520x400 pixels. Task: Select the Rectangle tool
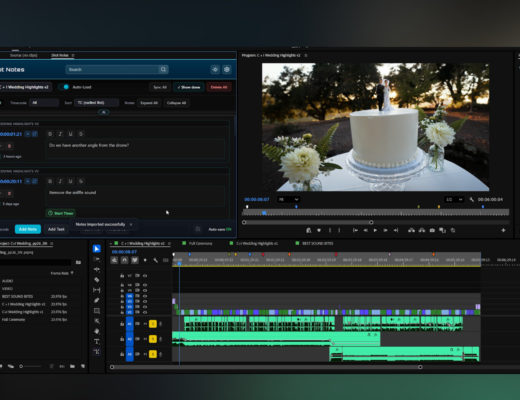pyautogui.click(x=97, y=311)
